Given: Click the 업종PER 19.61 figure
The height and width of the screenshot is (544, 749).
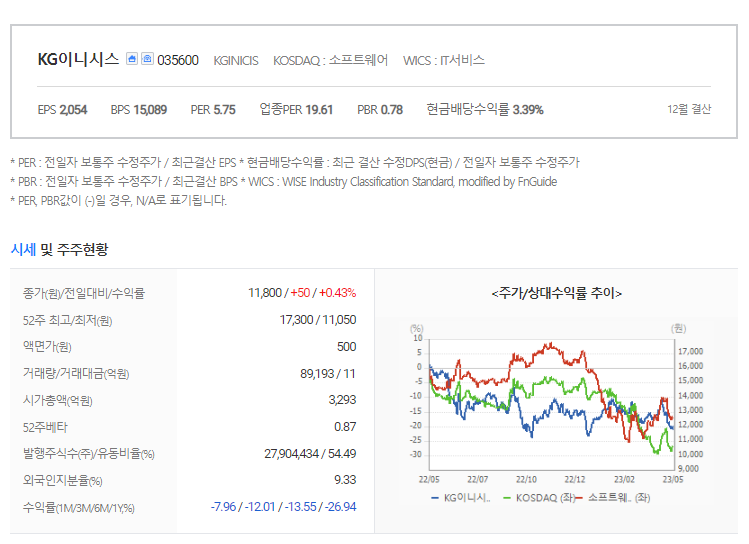Looking at the screenshot, I should point(296,109).
